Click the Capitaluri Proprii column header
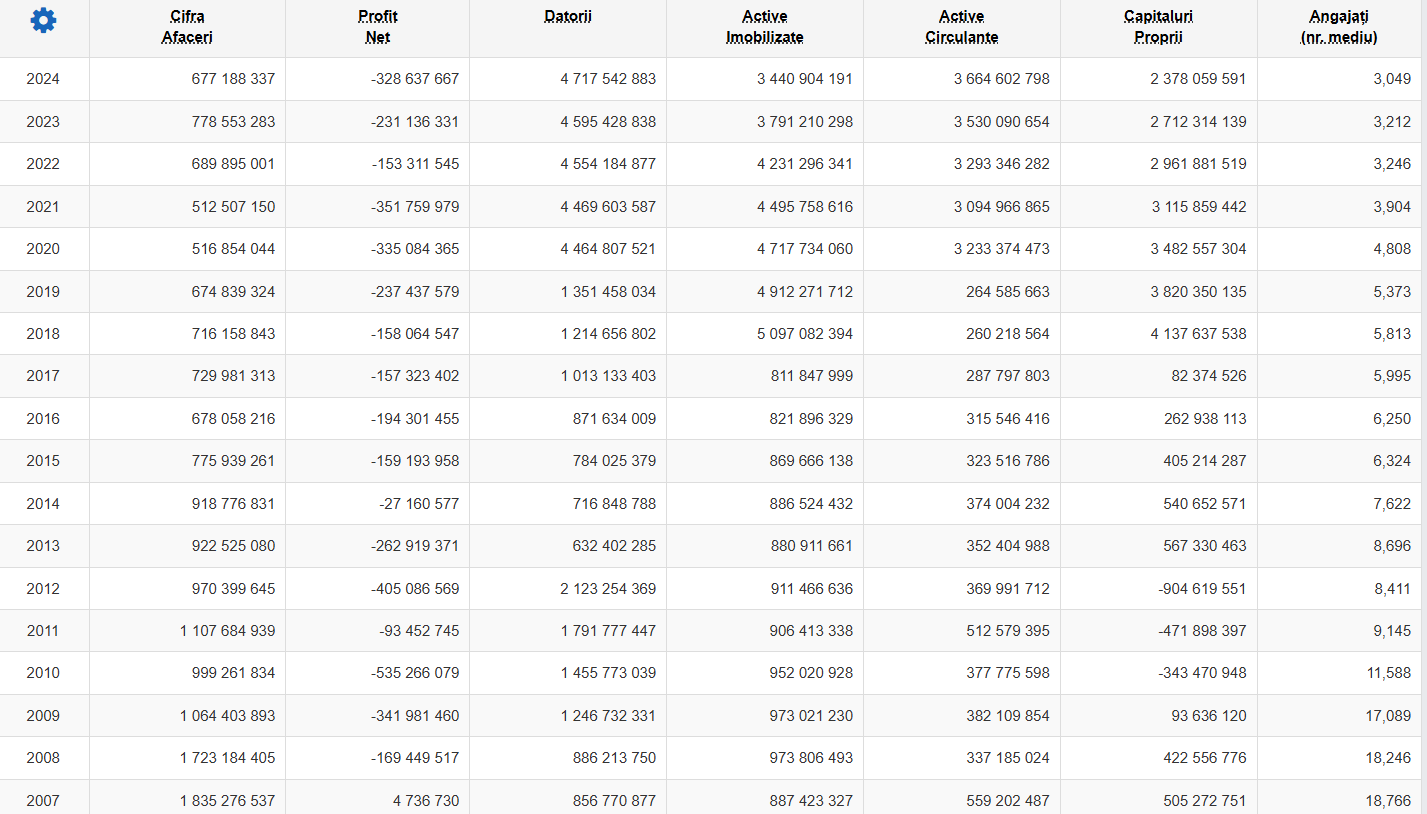1427x814 pixels. 1158,27
